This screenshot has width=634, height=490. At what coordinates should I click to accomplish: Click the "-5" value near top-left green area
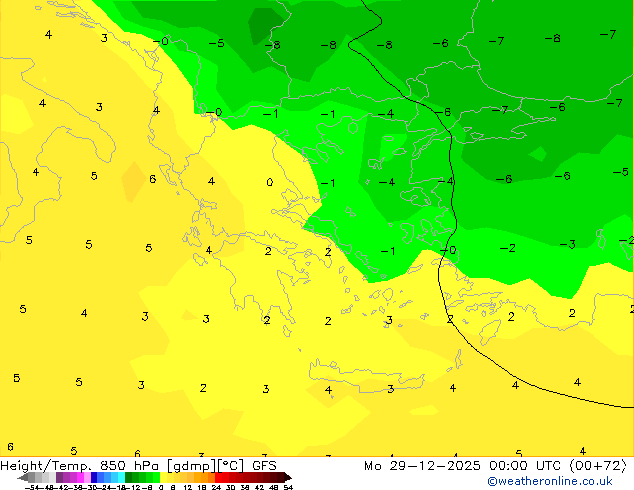(x=217, y=43)
